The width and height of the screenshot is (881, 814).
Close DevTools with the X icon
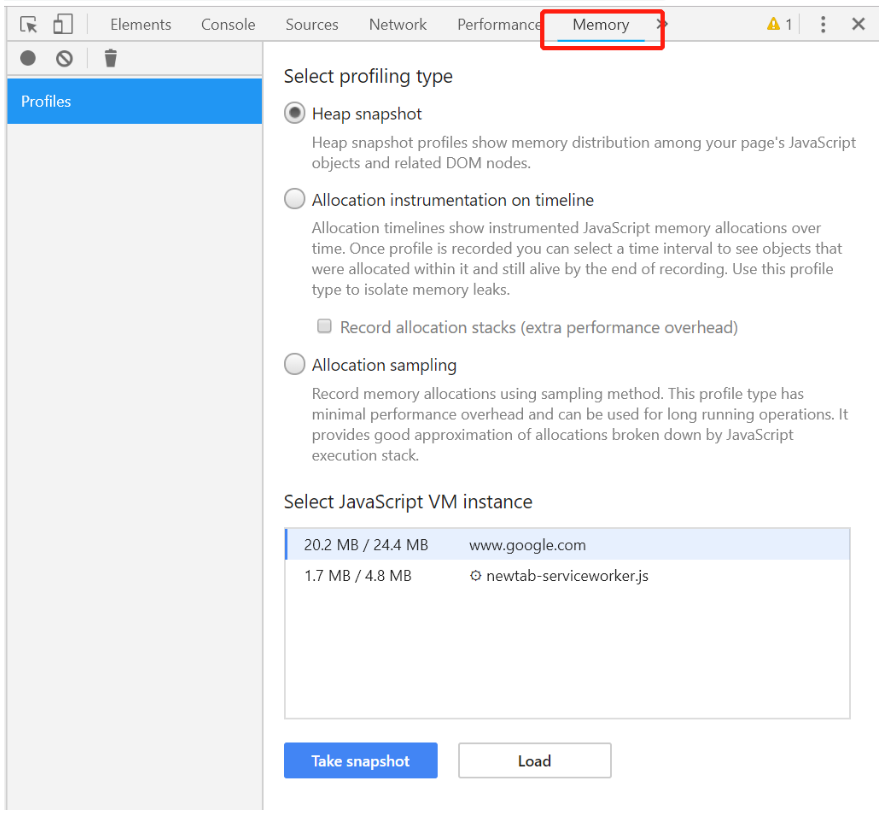858,24
